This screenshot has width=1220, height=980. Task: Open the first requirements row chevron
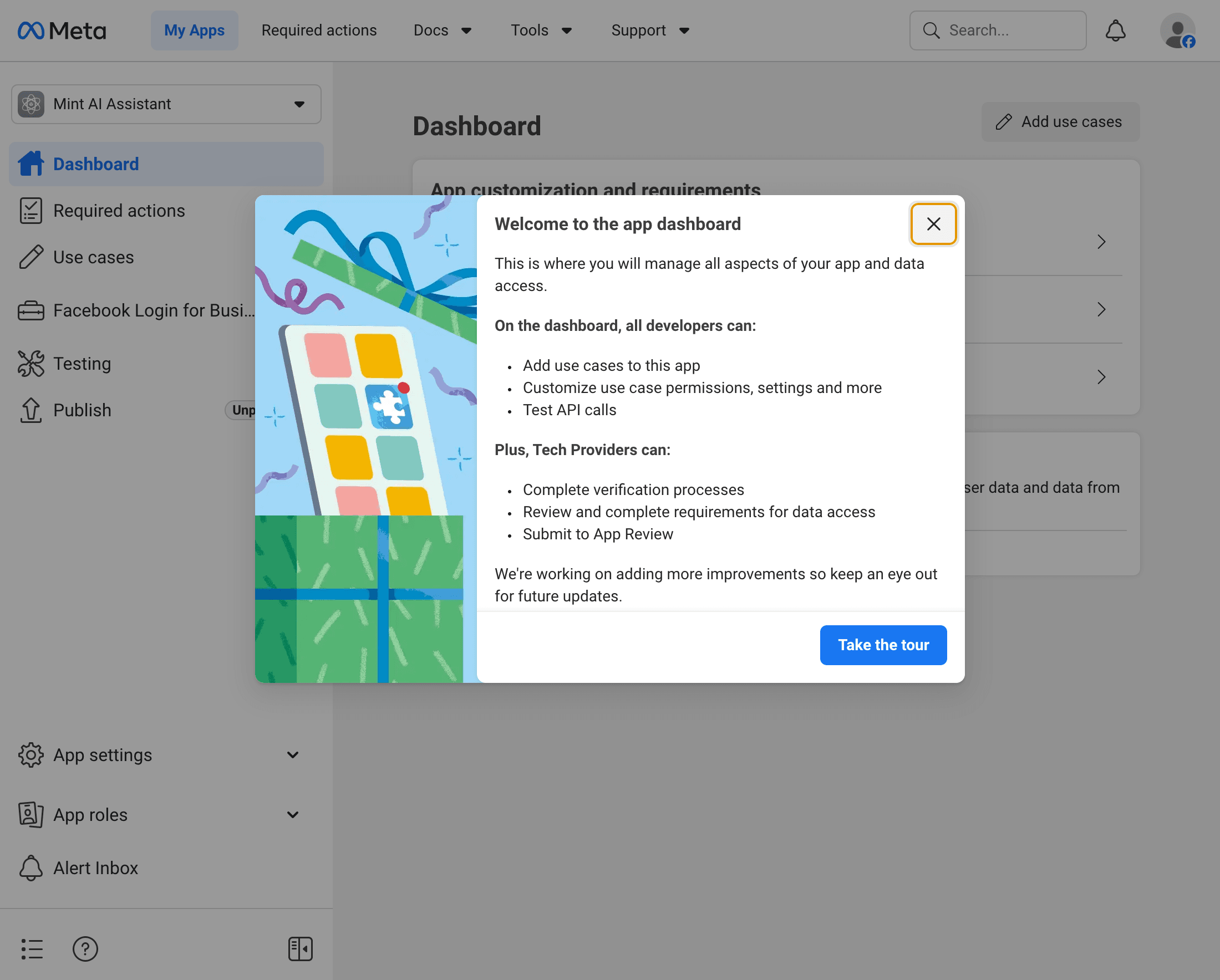[x=1101, y=242]
